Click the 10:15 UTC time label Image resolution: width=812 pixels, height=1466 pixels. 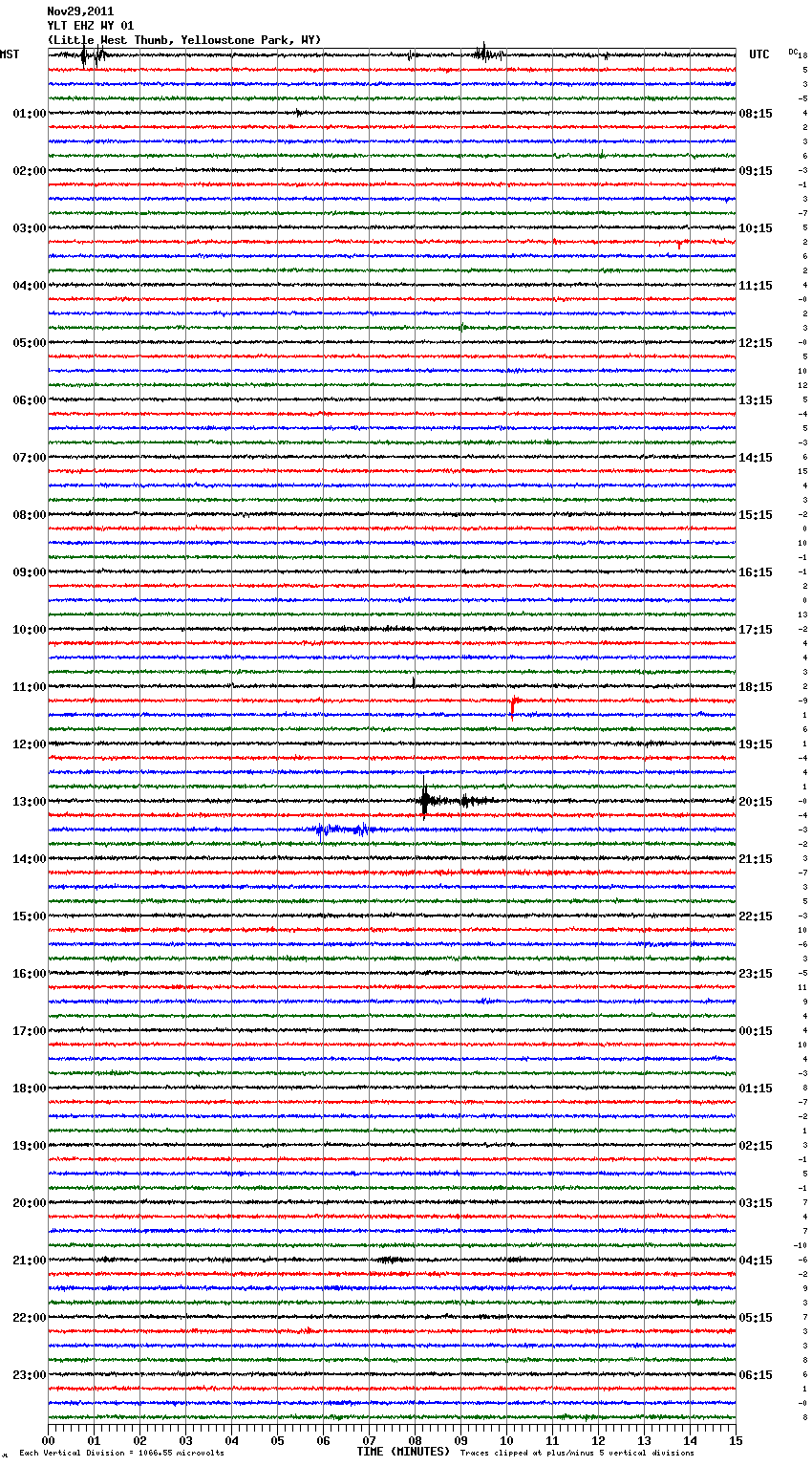pos(756,228)
